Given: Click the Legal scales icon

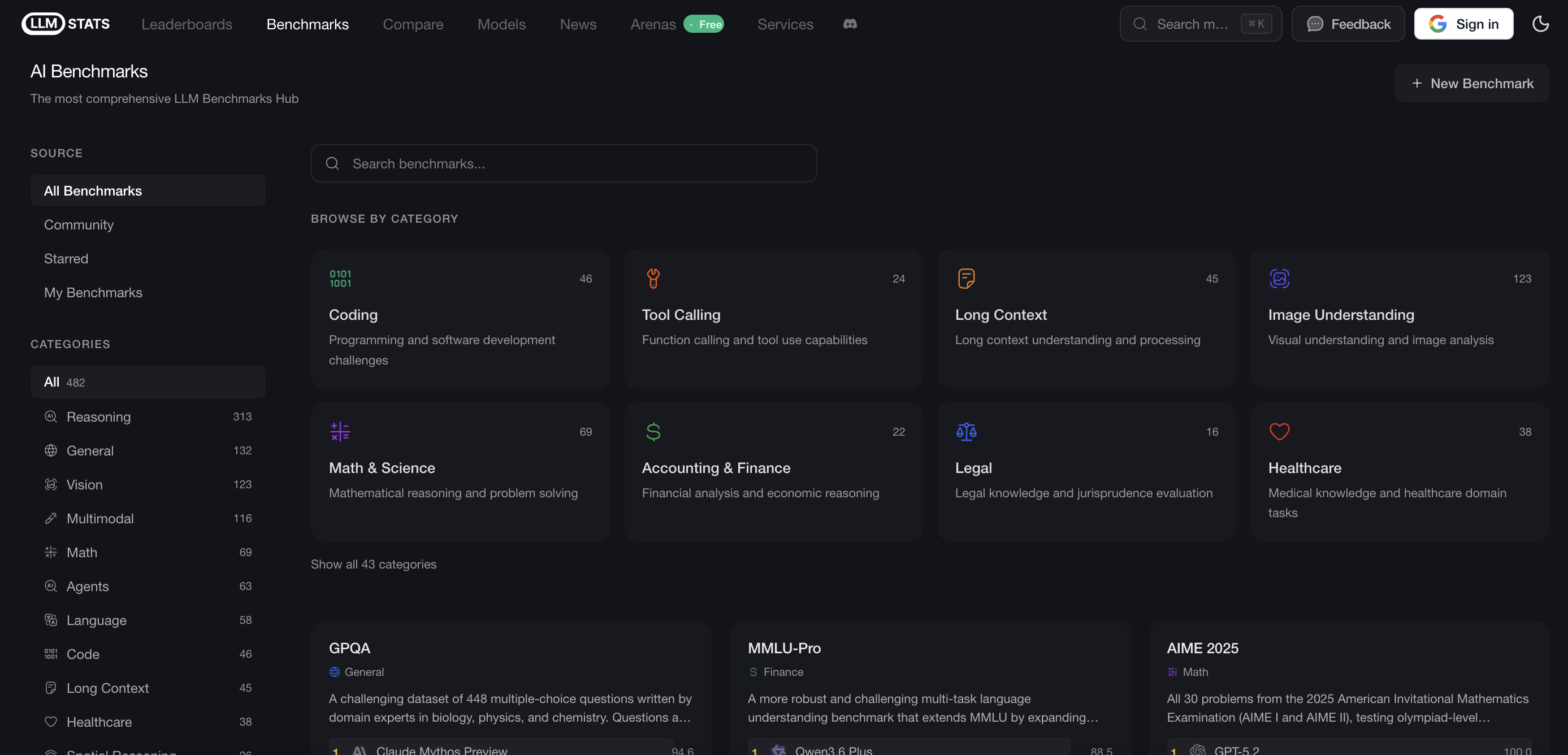Looking at the screenshot, I should 966,431.
